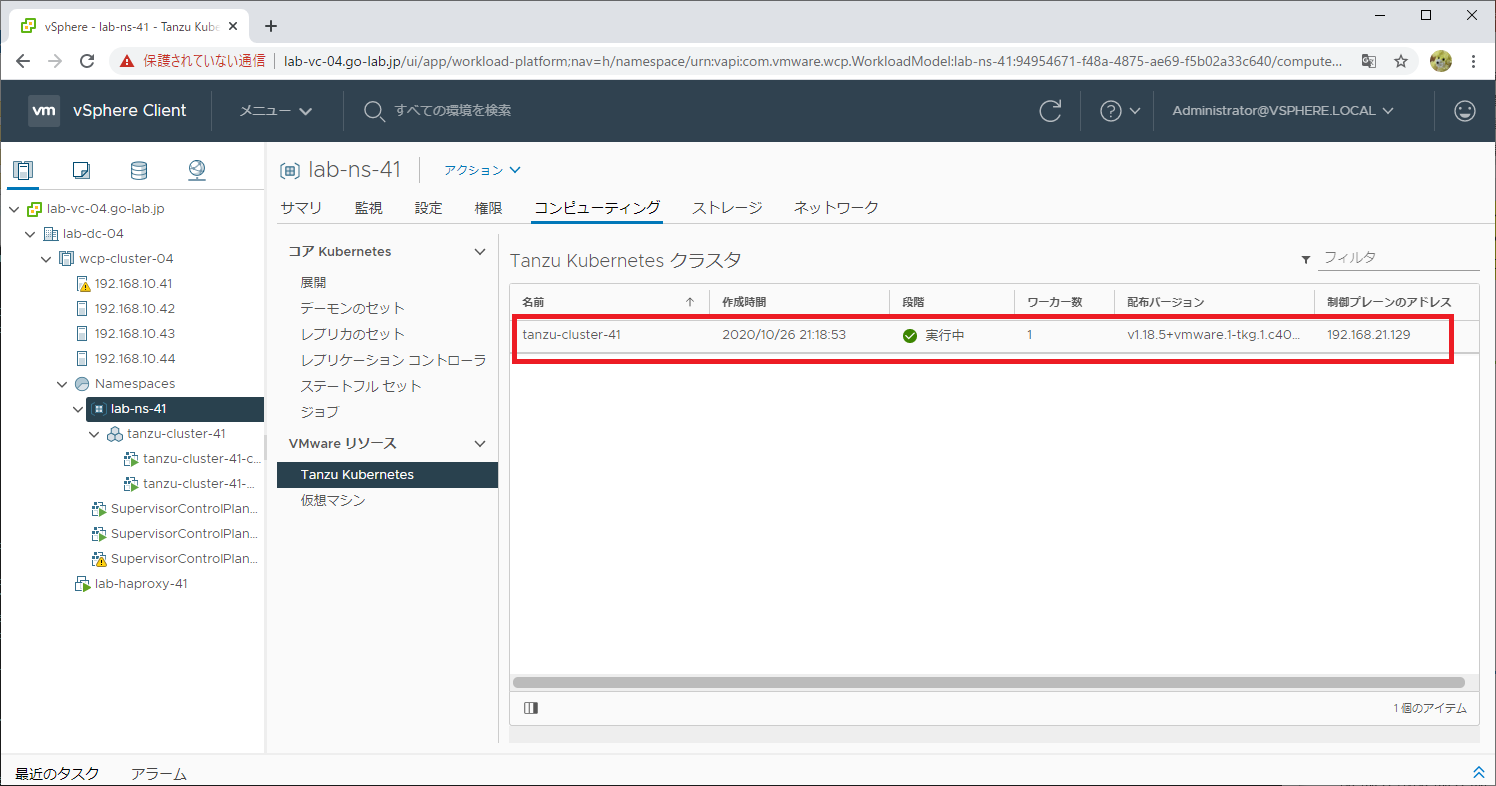Collapse the tanzu-cluster-41 tree node
The height and width of the screenshot is (786, 1496).
point(94,434)
